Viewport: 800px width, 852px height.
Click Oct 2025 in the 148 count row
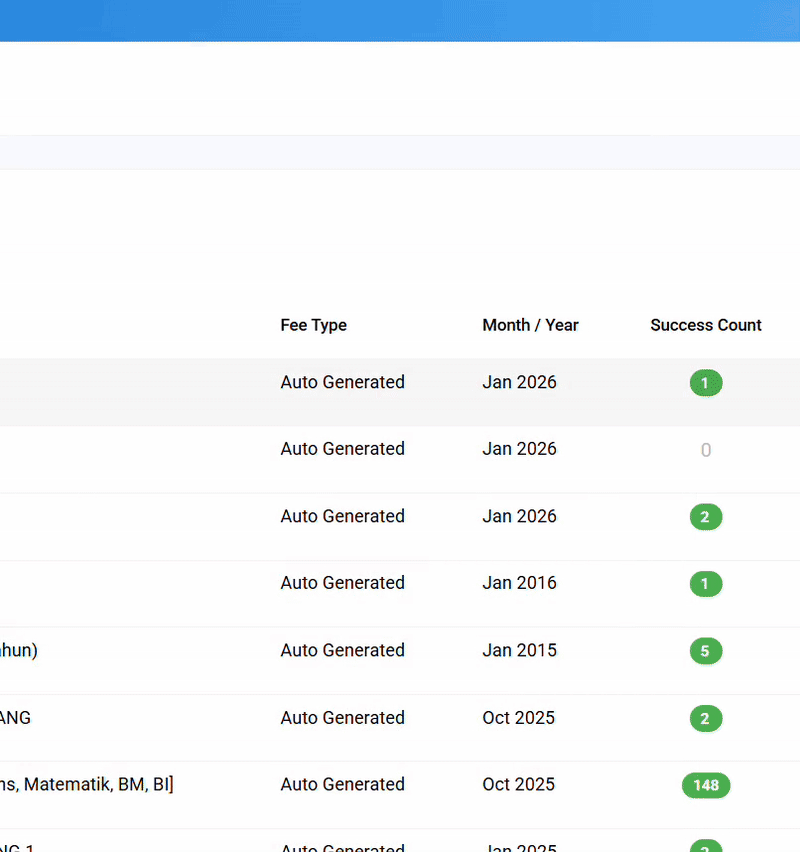coord(518,784)
